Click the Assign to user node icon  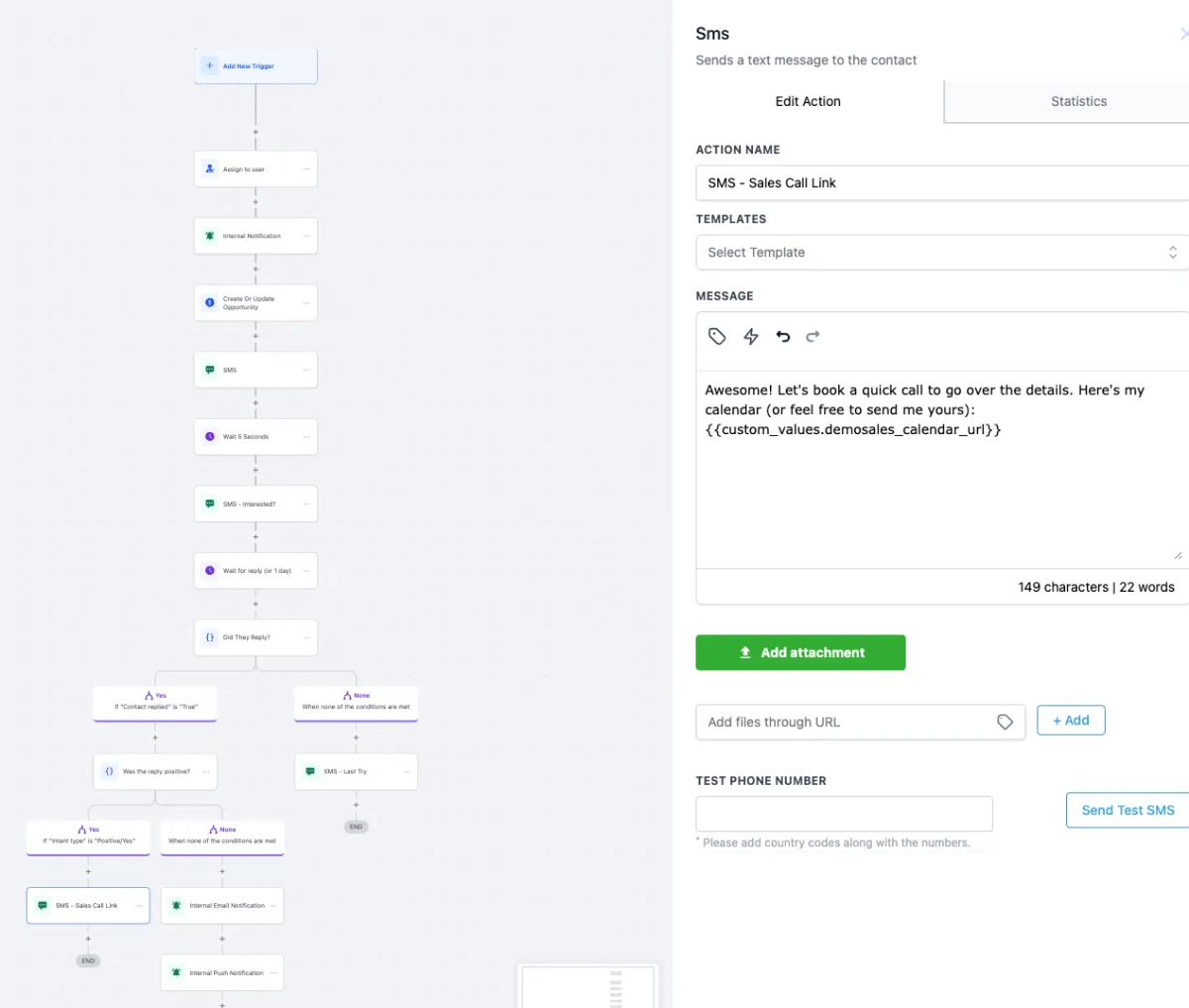point(210,168)
